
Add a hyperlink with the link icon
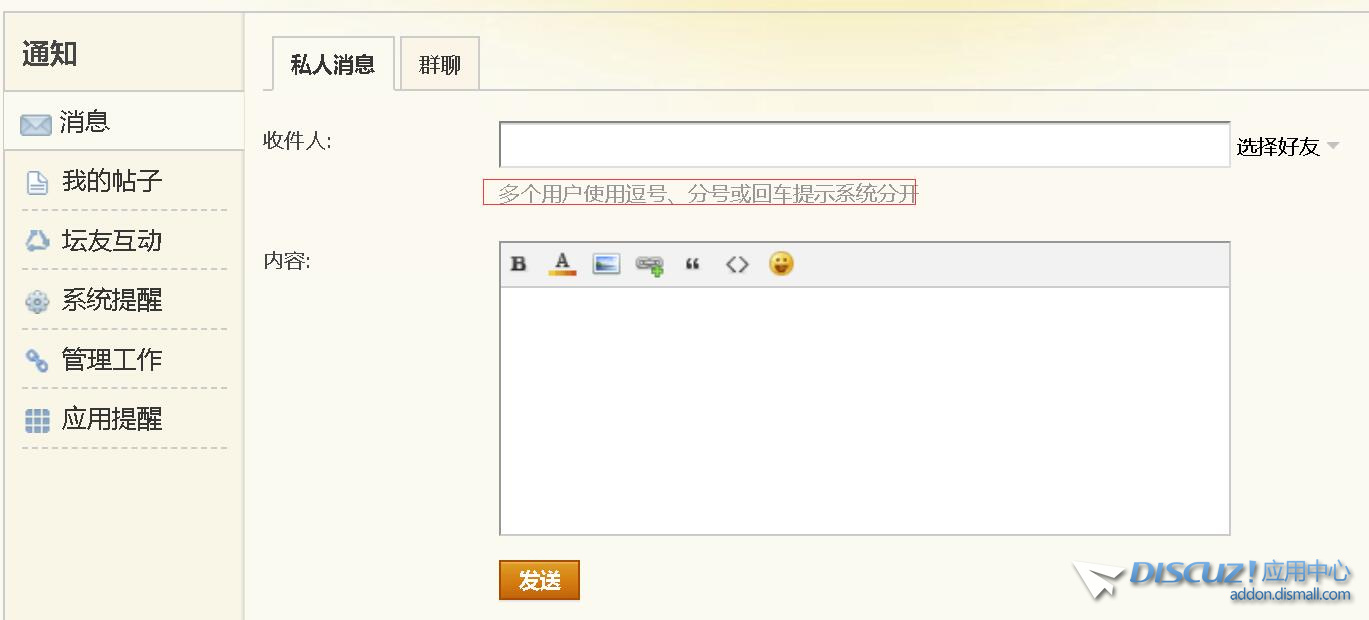[650, 265]
